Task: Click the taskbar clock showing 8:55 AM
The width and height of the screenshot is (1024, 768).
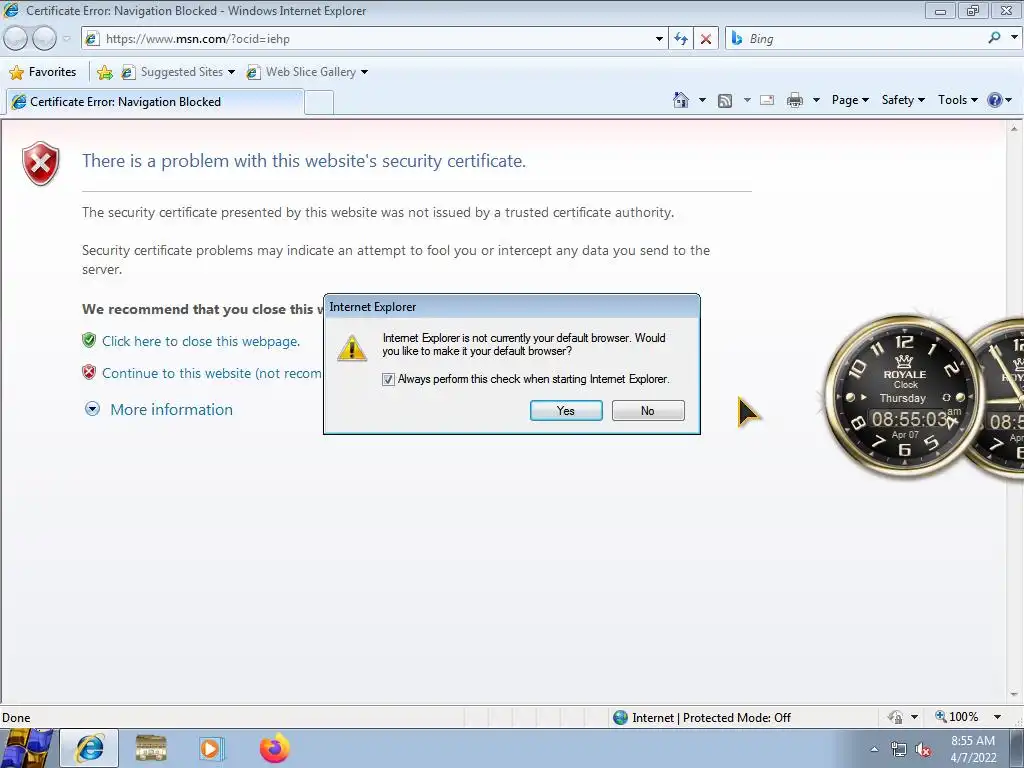Action: pos(972,749)
